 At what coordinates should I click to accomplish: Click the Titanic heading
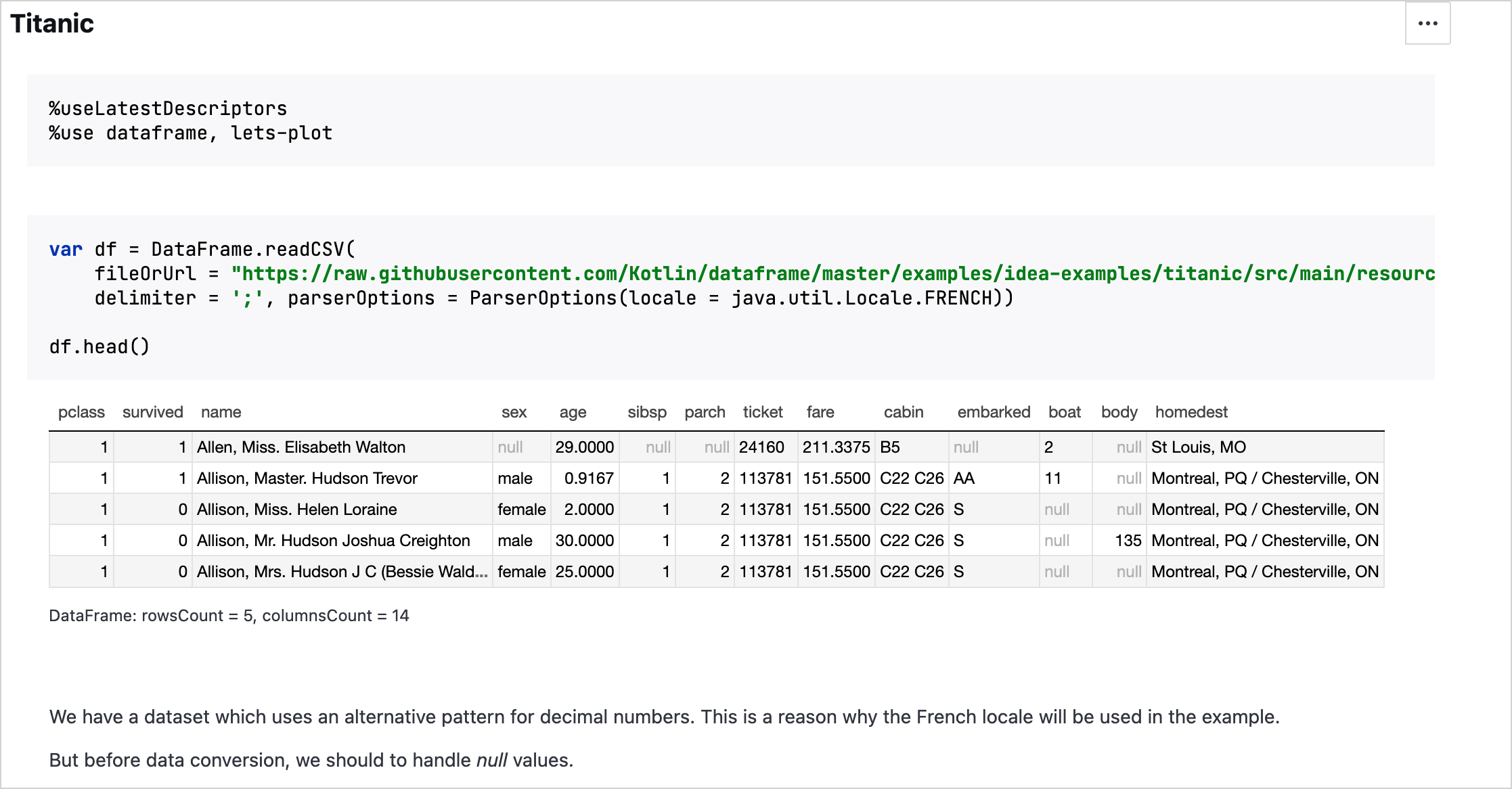52,24
